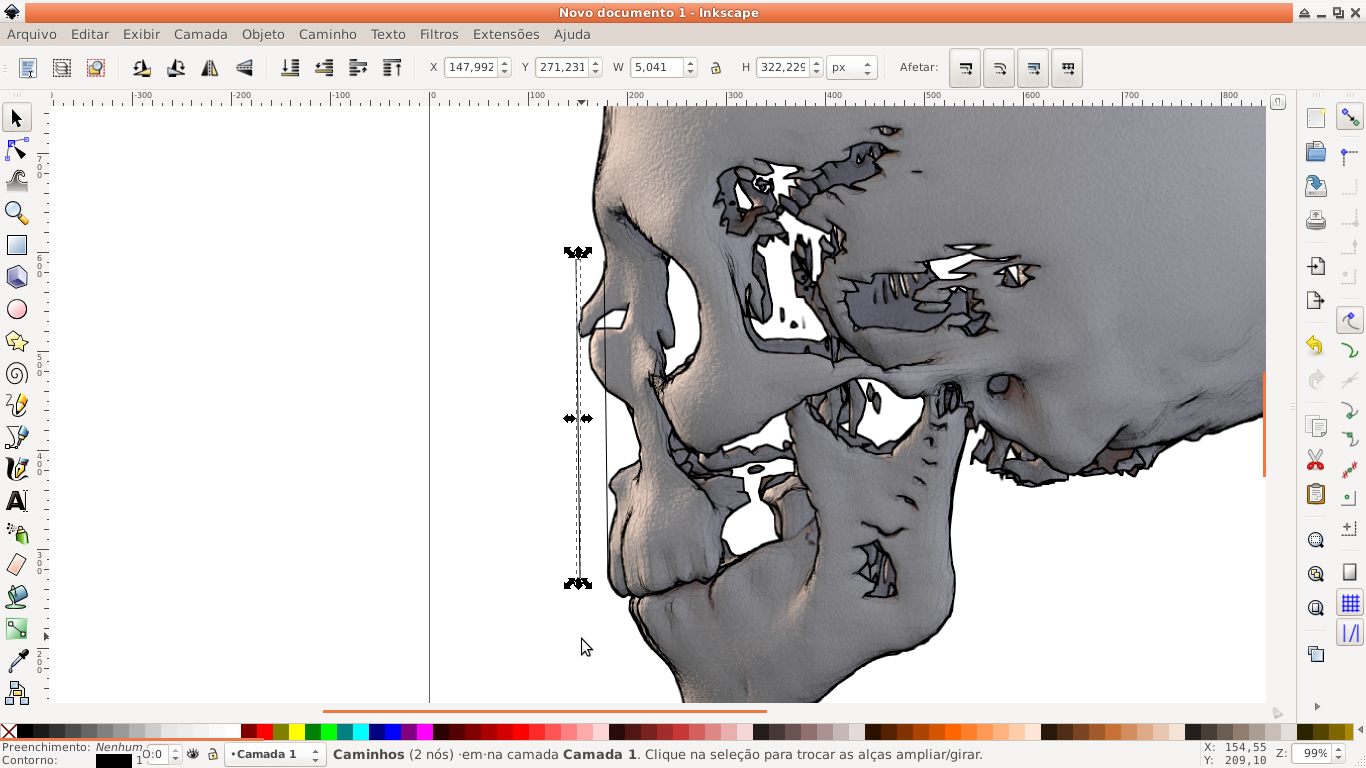Select the 3D Box tool
Viewport: 1366px width, 768px height.
coord(16,277)
